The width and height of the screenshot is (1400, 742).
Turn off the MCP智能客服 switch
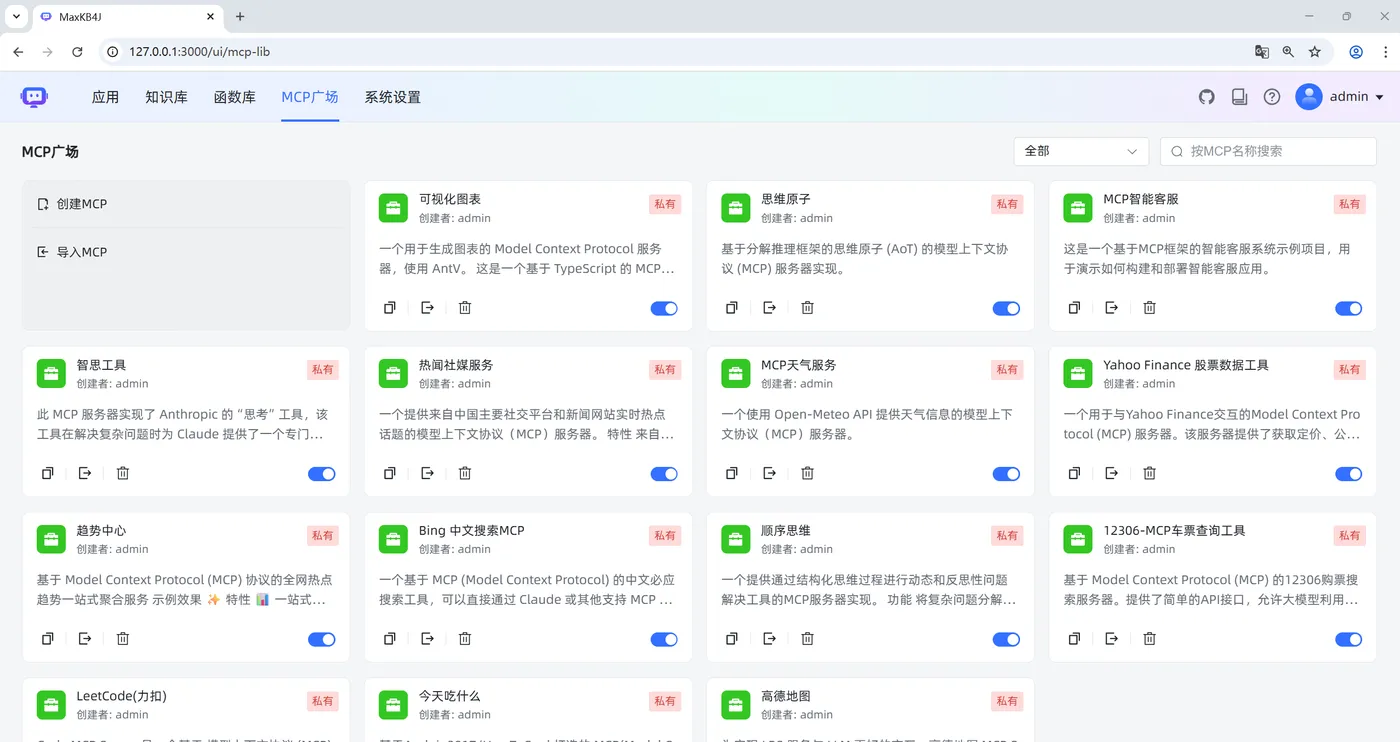tap(1348, 308)
